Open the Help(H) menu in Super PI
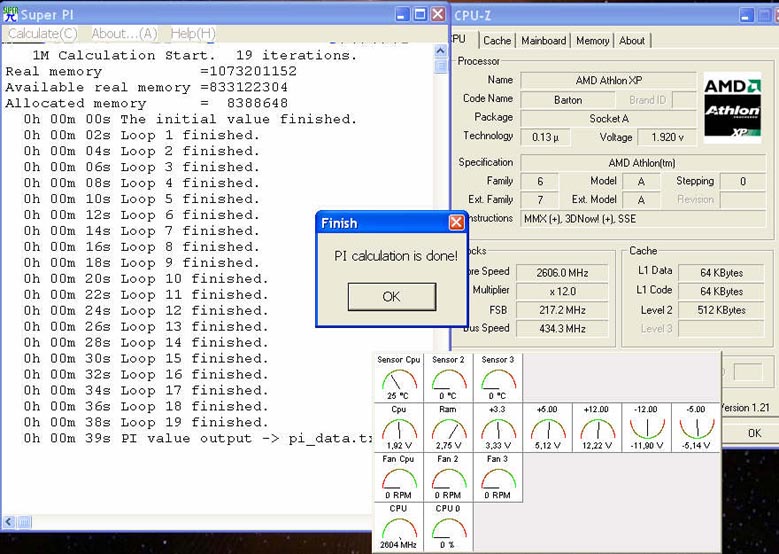This screenshot has height=554, width=779. coord(193,34)
